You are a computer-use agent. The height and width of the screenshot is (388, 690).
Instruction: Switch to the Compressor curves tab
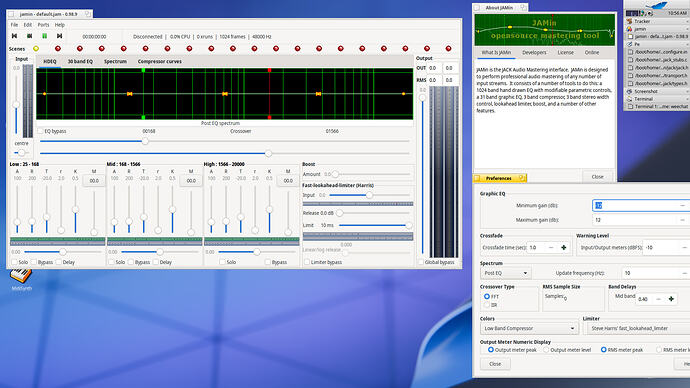point(160,62)
